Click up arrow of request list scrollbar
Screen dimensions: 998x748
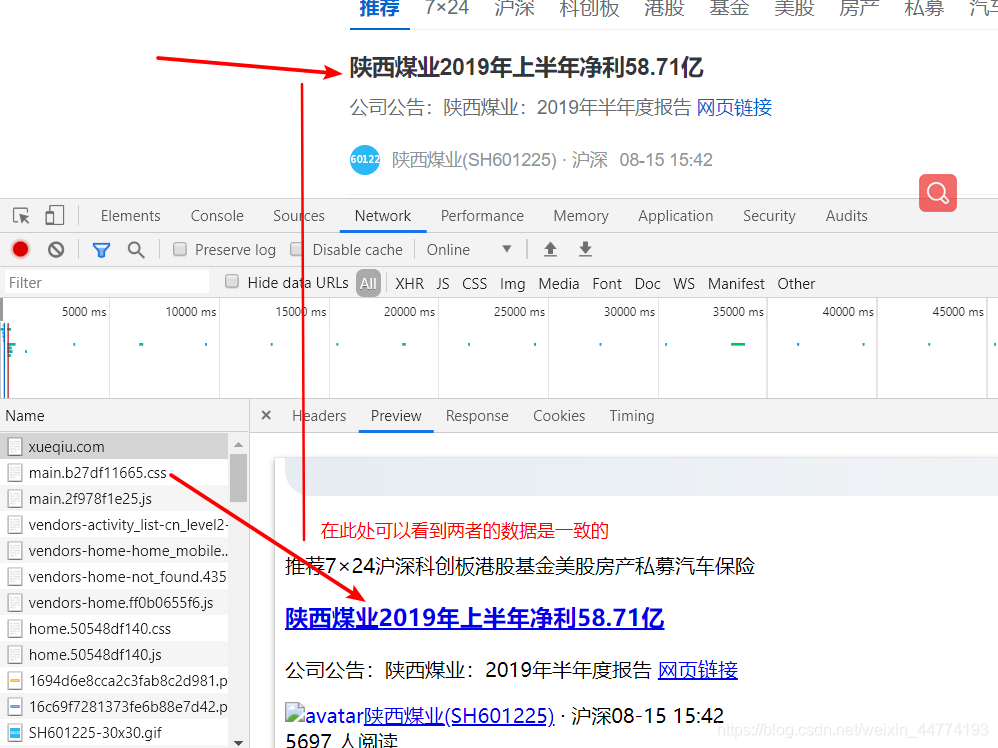pos(238,444)
